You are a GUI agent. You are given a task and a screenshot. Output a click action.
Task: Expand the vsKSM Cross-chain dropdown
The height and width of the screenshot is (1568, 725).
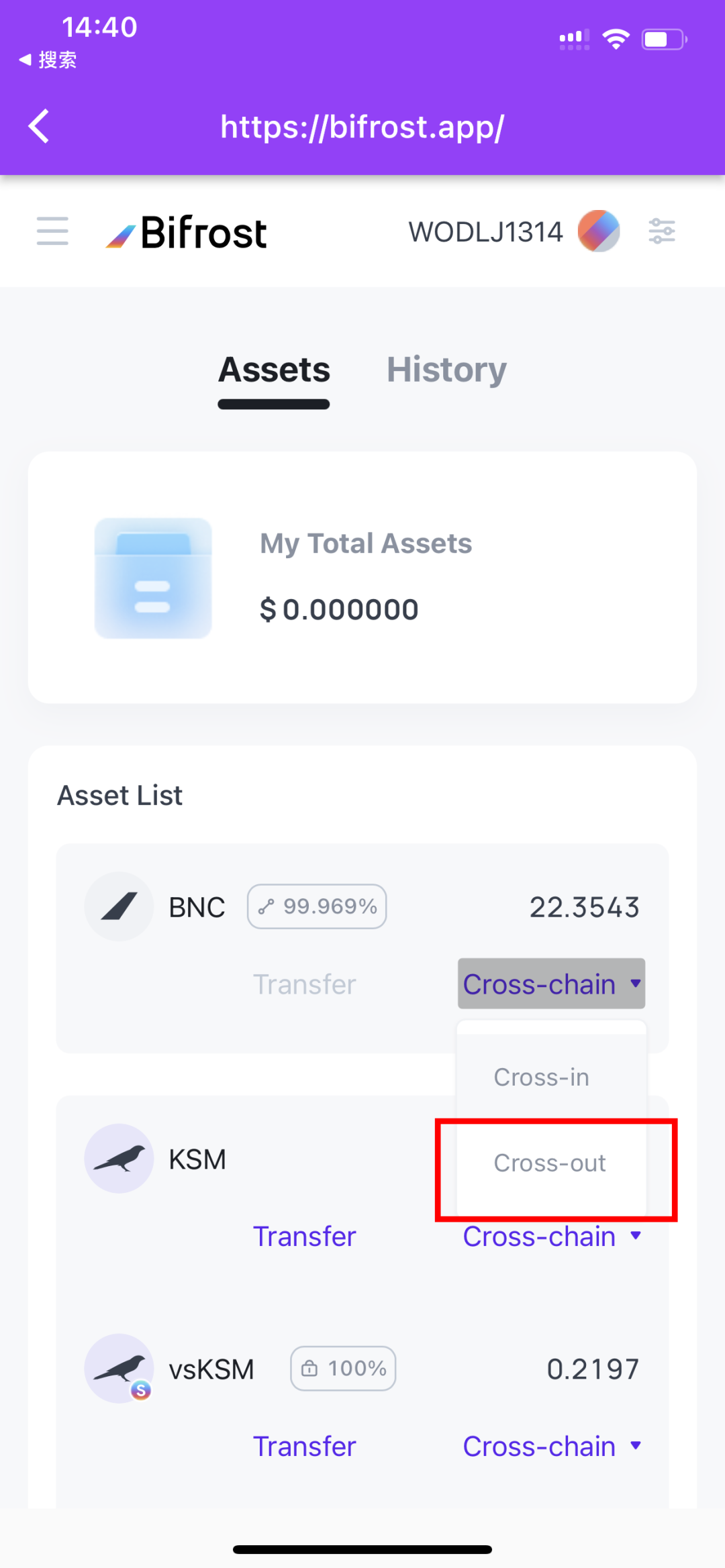551,1447
